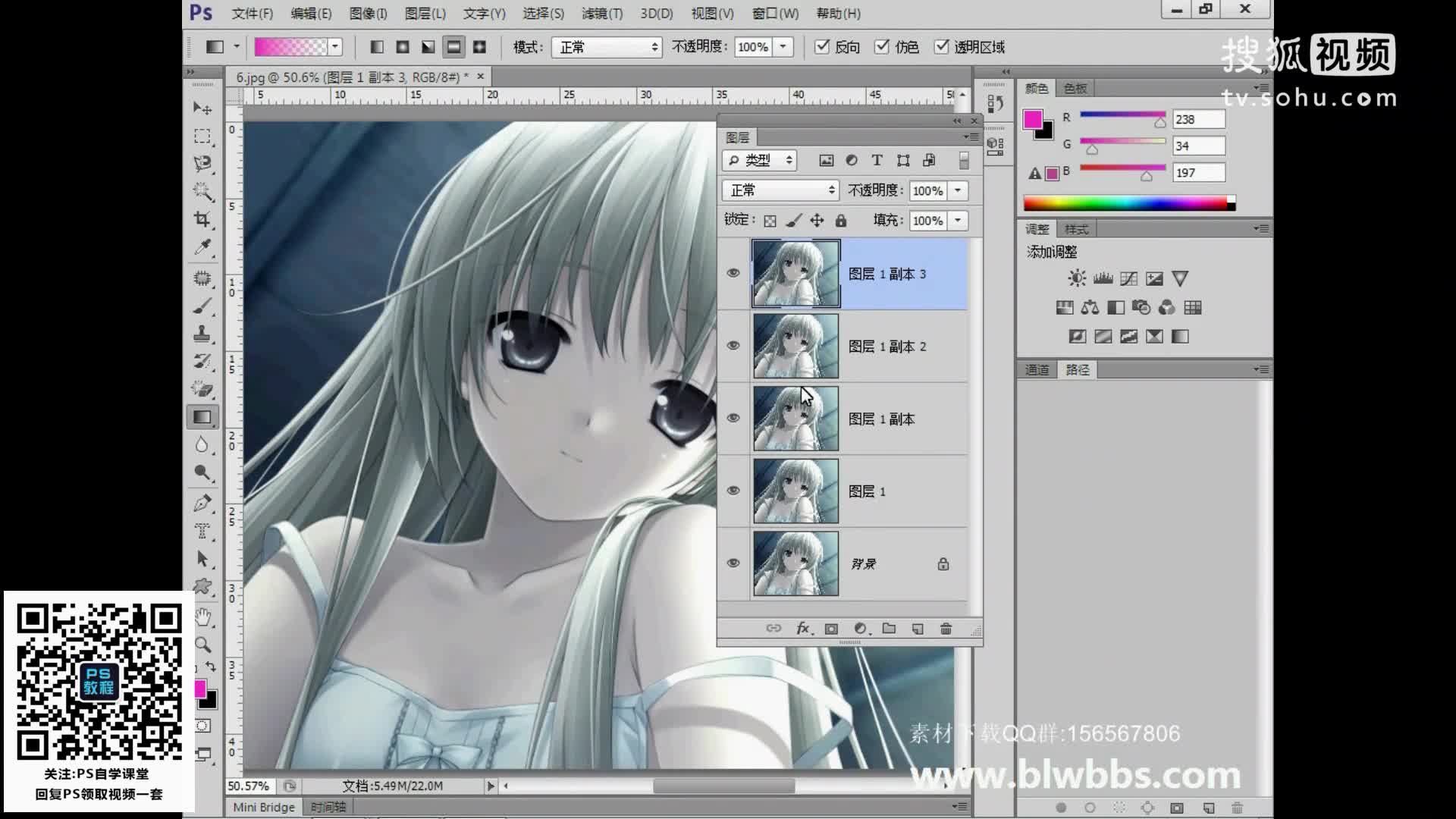Select the Dodge tool

(202, 473)
